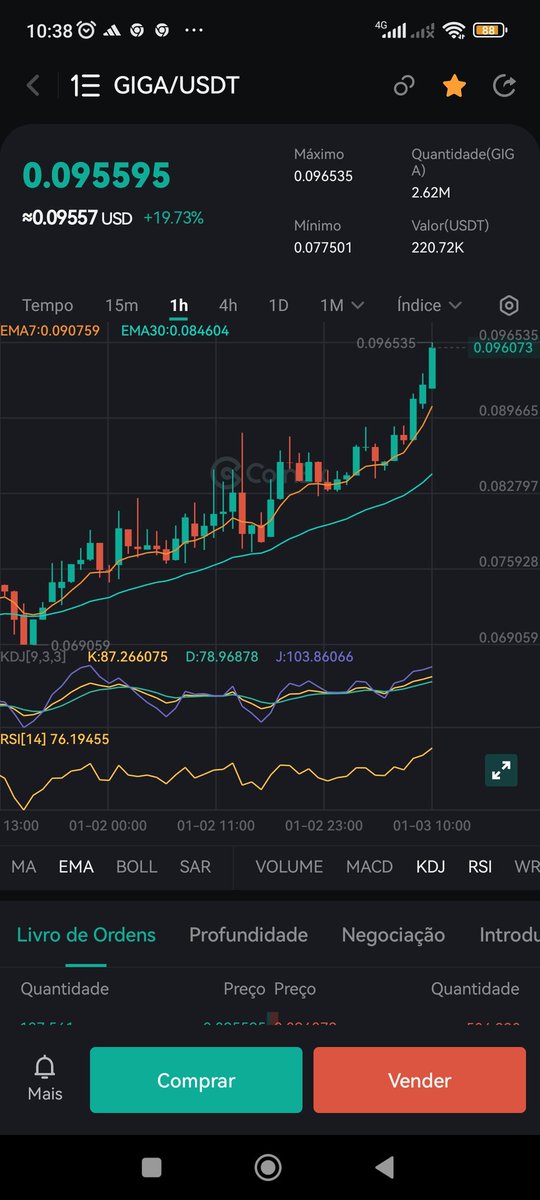Tap the 0.096073 current price tag on axis
540x1200 pixels.
pyautogui.click(x=505, y=348)
